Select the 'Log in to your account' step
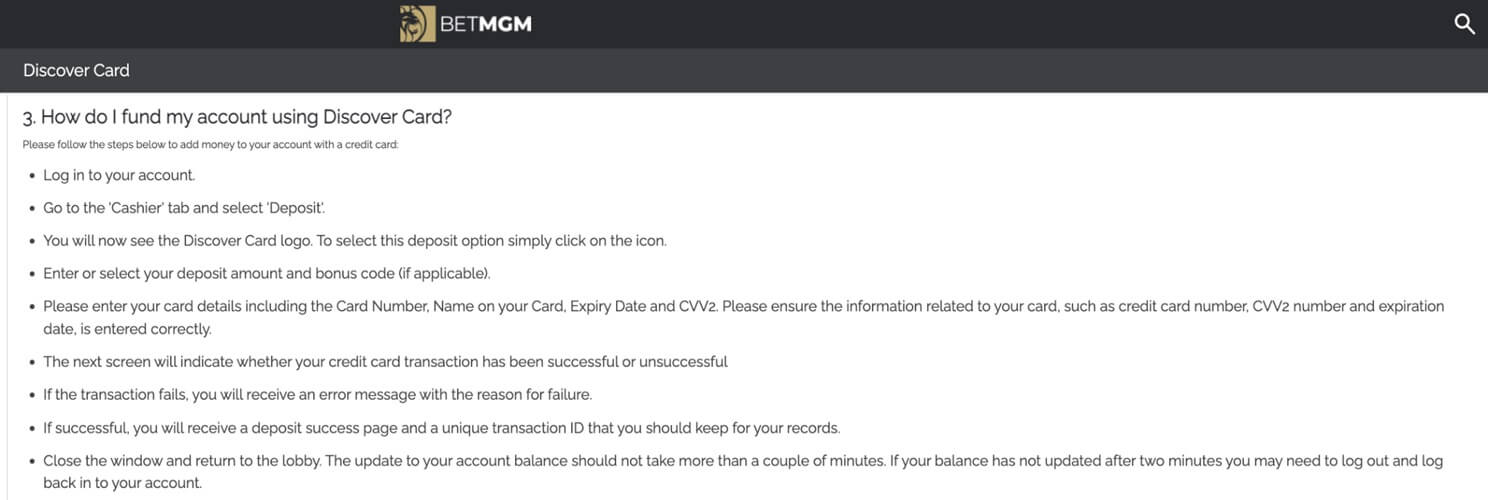Screen dimensions: 1488x500 119,175
